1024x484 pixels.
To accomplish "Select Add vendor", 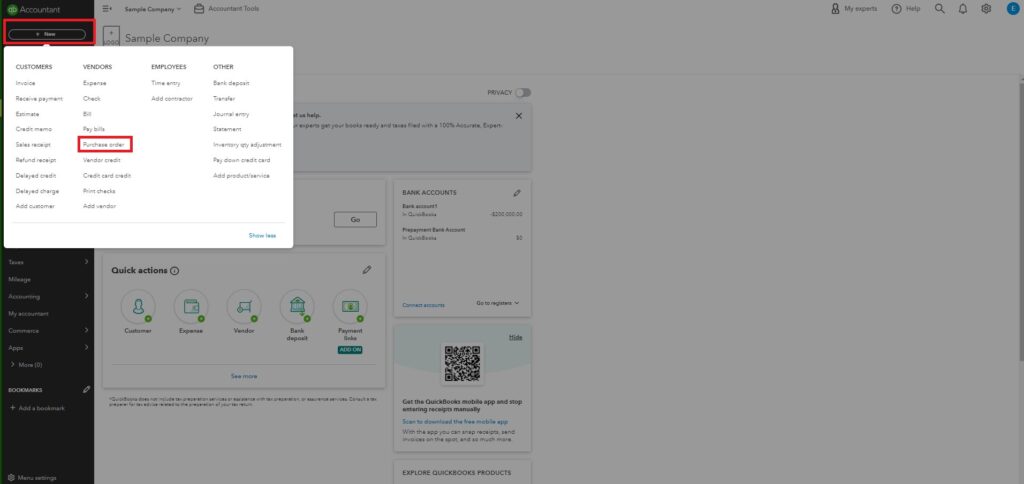I will click(x=99, y=206).
